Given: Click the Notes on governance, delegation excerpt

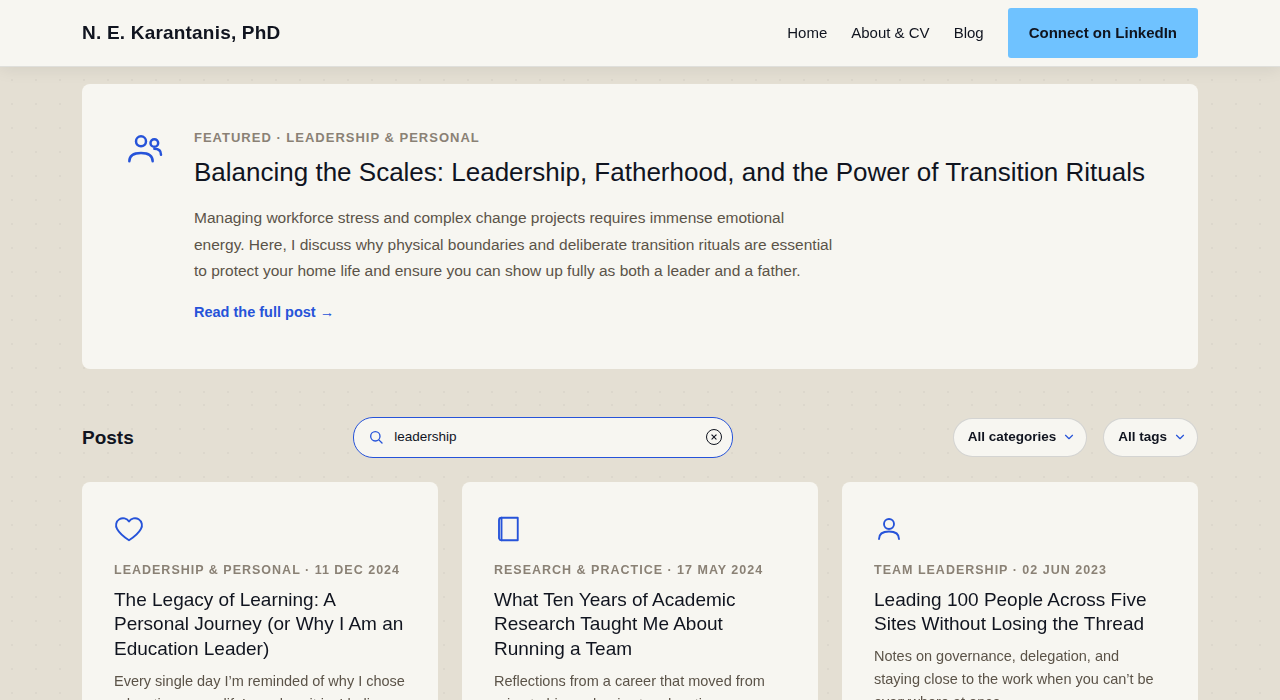Looking at the screenshot, I should pos(1014,678).
